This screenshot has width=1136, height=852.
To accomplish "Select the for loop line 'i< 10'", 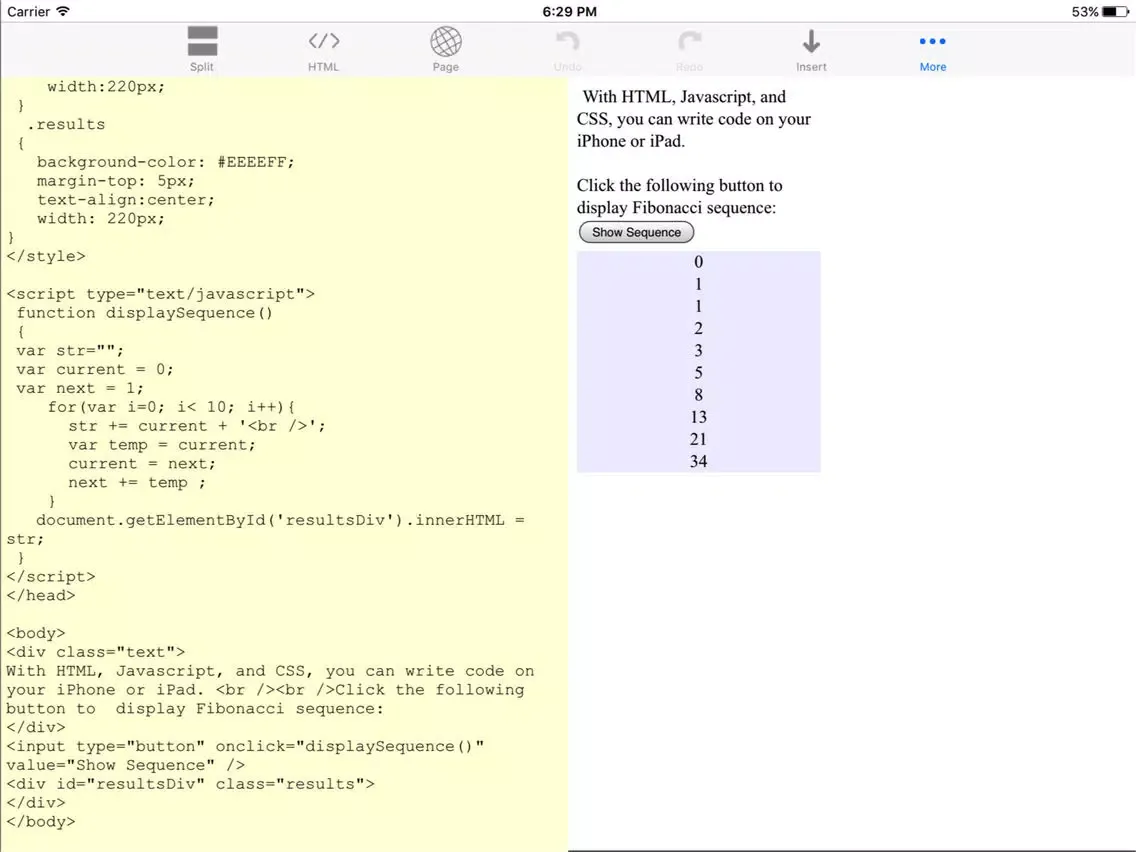I will point(172,407).
